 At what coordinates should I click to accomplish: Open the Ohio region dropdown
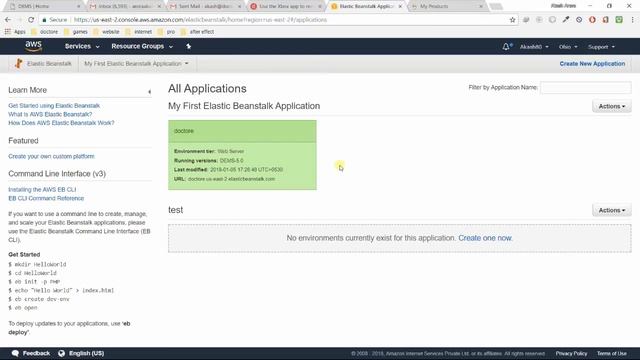coord(568,47)
